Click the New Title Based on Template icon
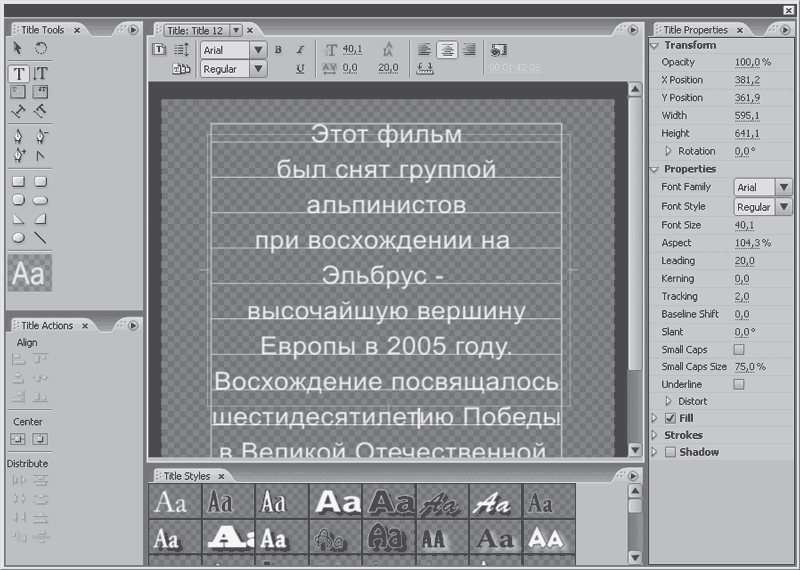The image size is (800, 570). (159, 49)
